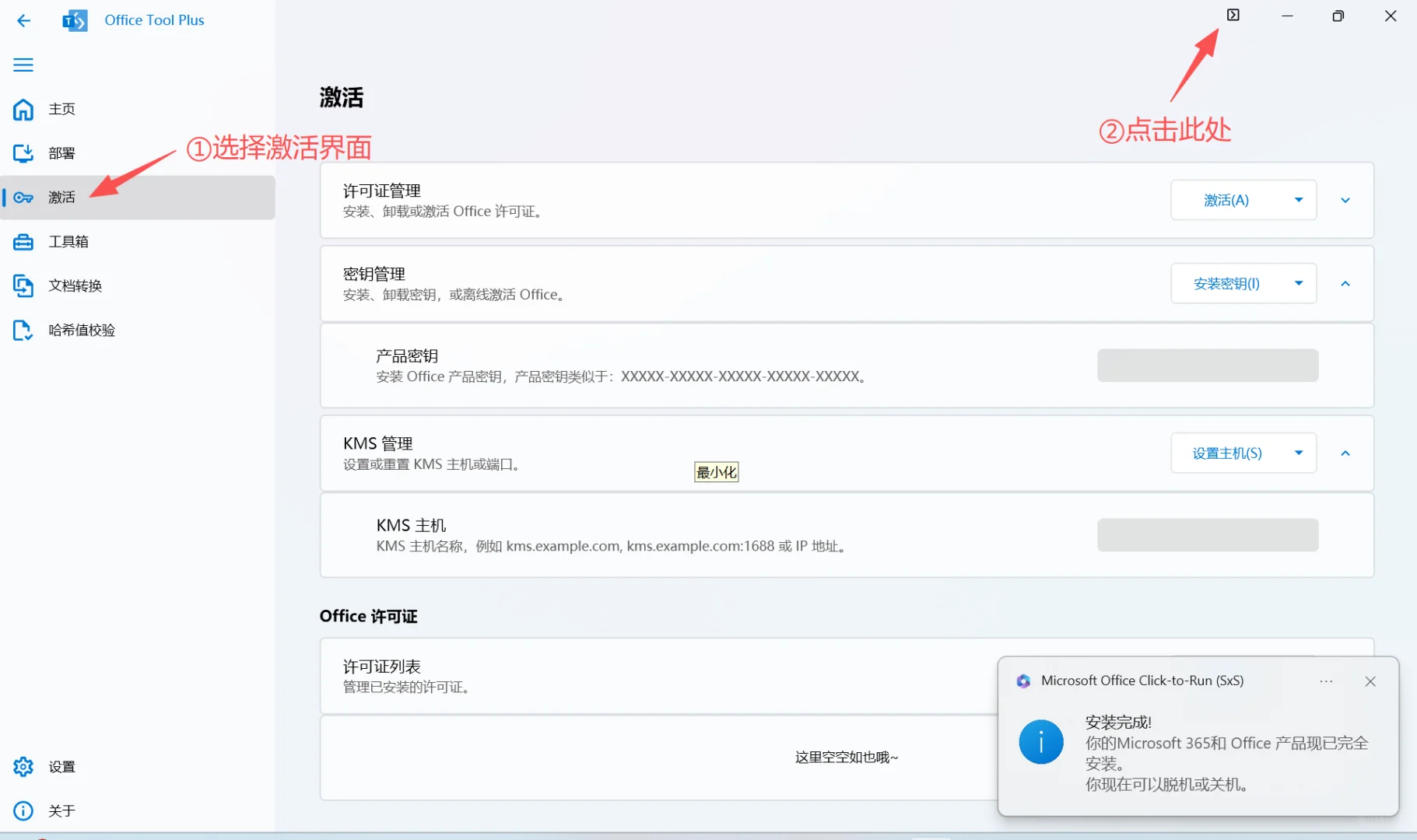This screenshot has width=1417, height=840.
Task: Open the hamburger navigation menu
Action: tap(23, 65)
